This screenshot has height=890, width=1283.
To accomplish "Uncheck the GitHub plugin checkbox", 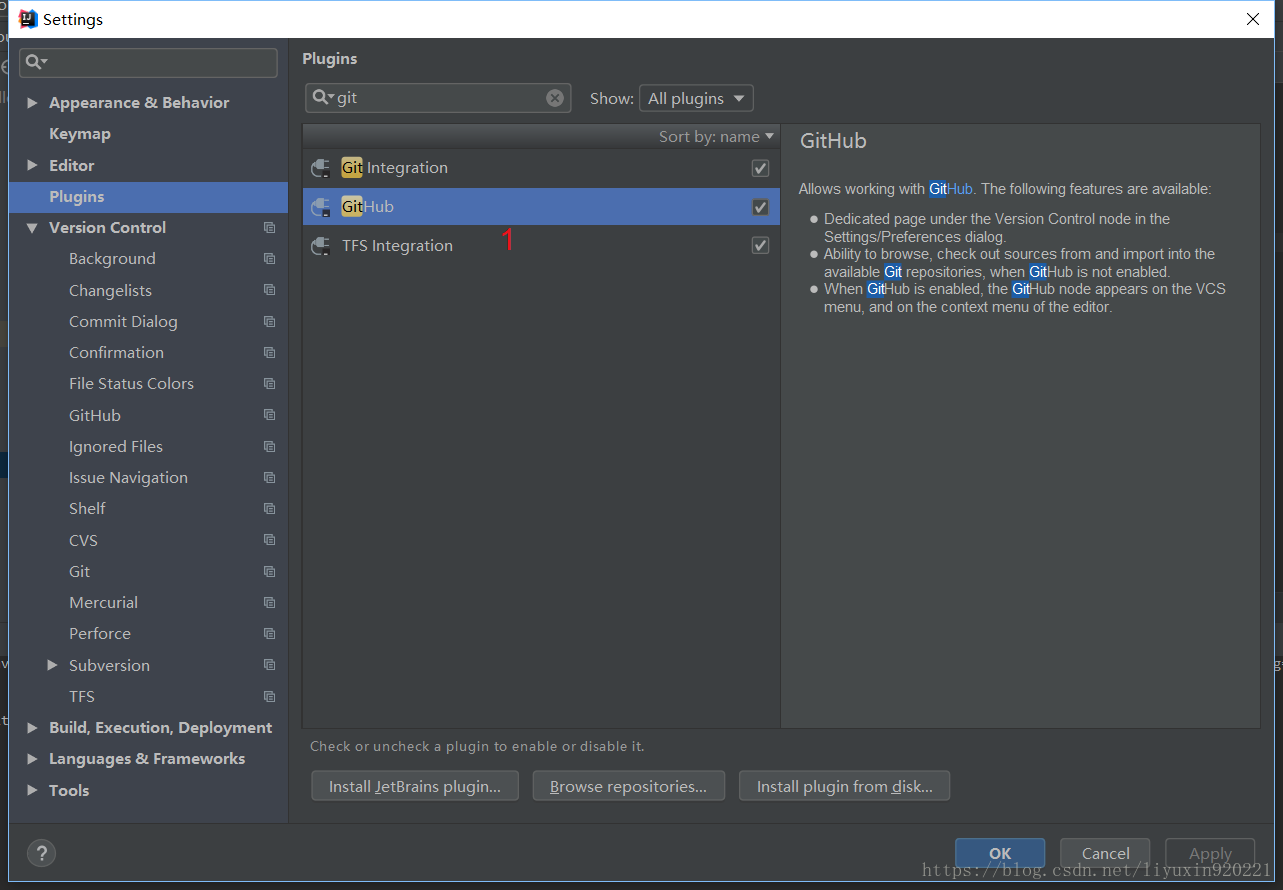I will point(760,207).
